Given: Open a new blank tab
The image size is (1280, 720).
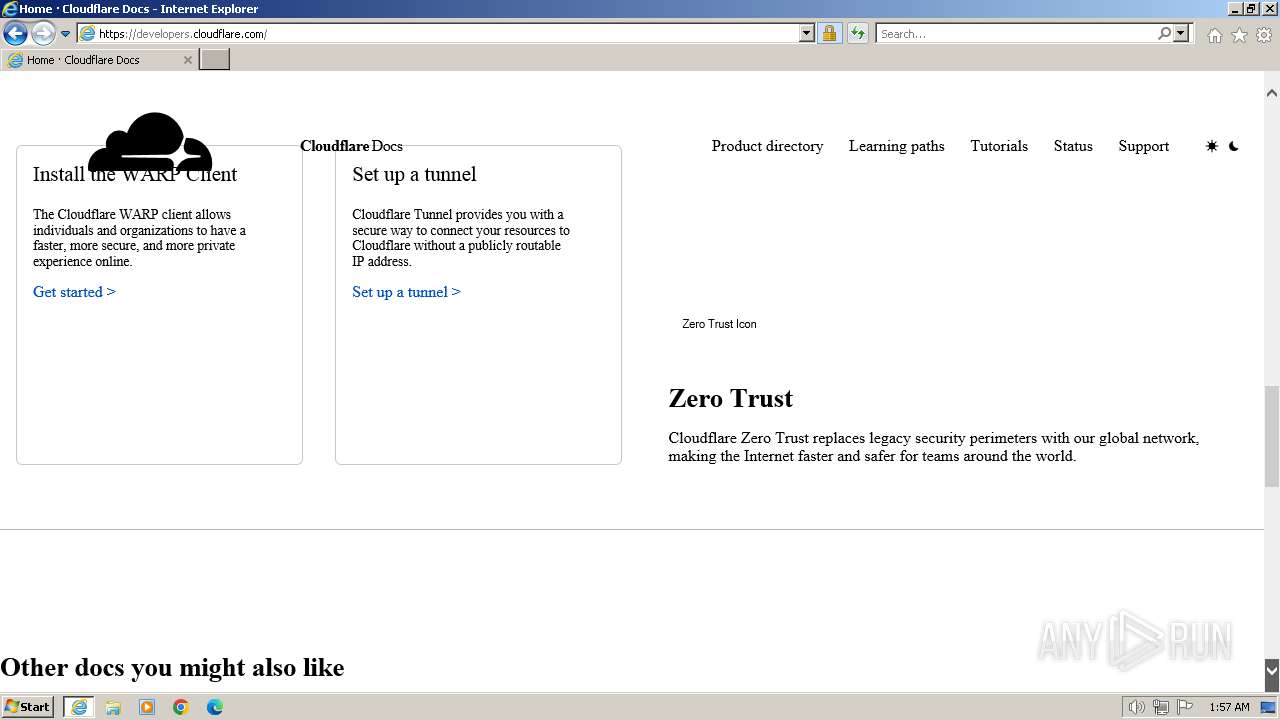Looking at the screenshot, I should (214, 60).
